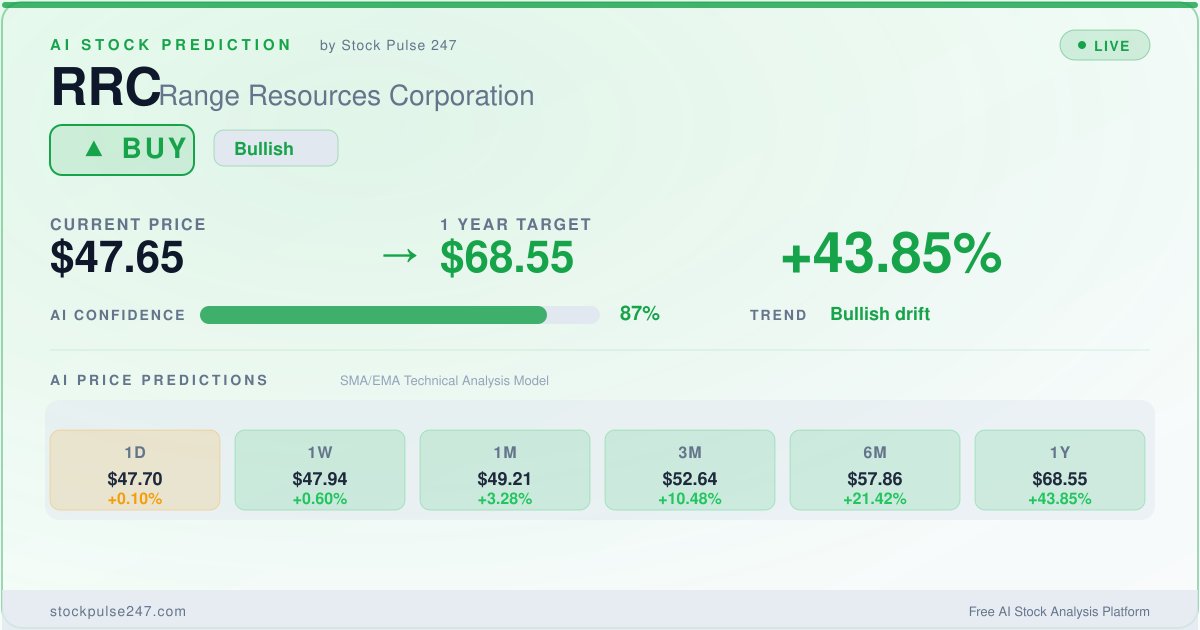Click the Bullish drift trend label
This screenshot has height=630, width=1200.
point(880,314)
